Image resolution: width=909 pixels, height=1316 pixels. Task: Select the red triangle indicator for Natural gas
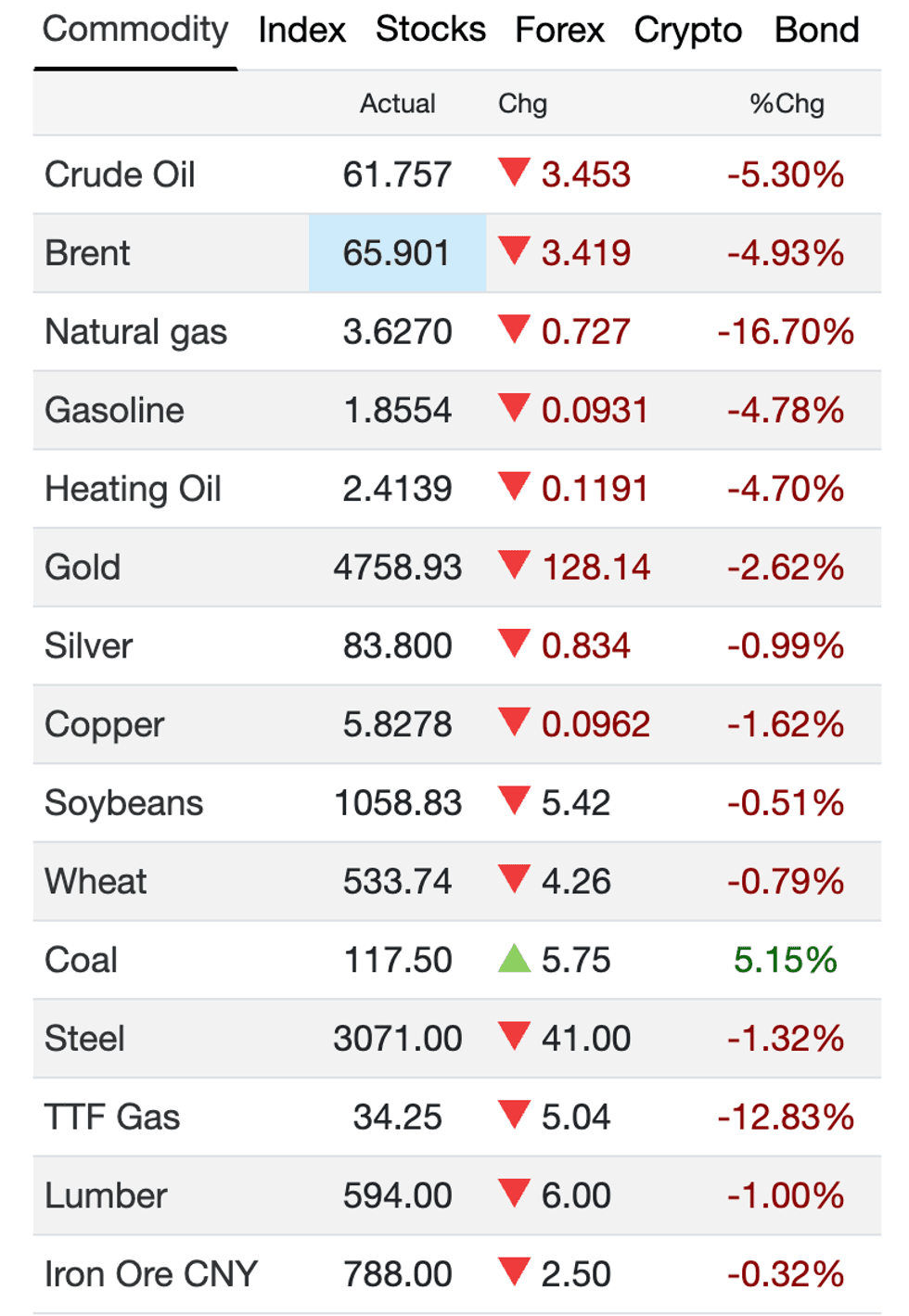(x=514, y=331)
